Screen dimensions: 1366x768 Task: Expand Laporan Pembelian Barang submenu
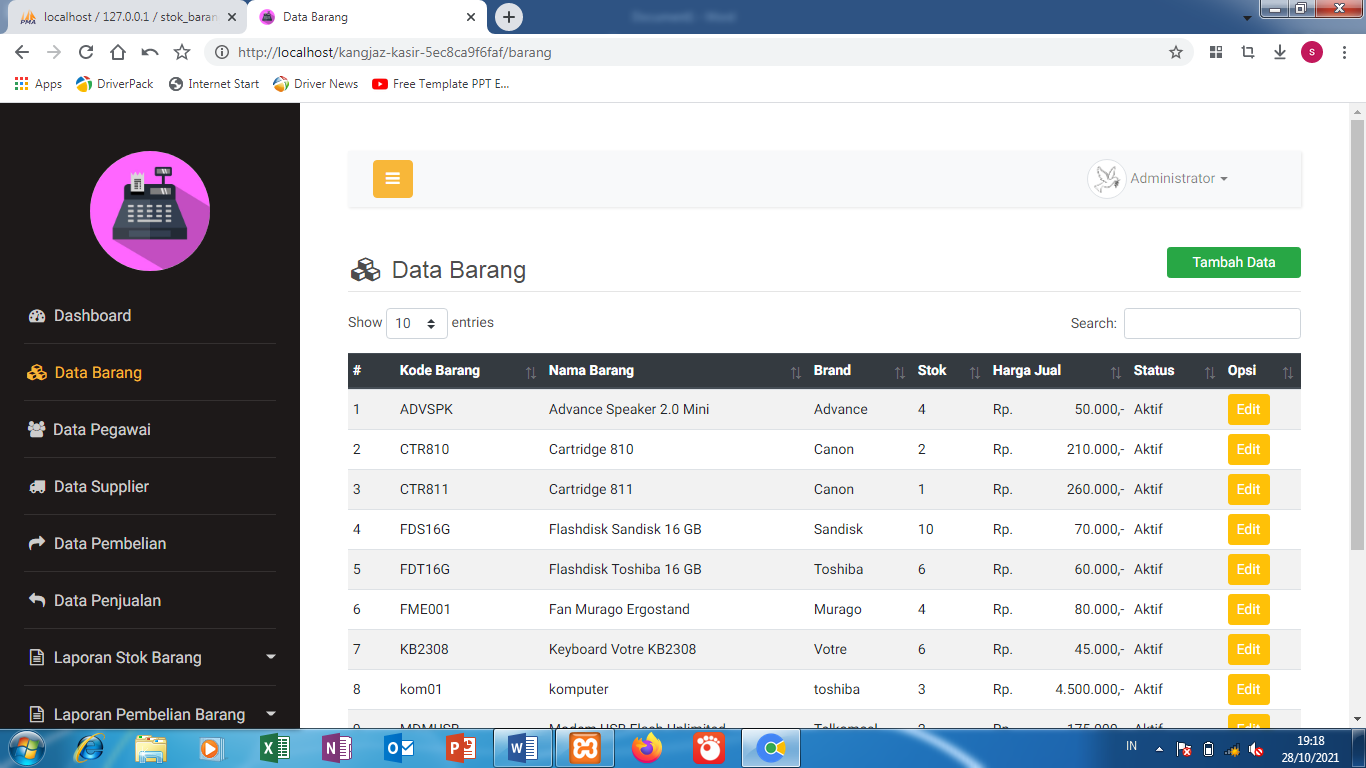(152, 715)
